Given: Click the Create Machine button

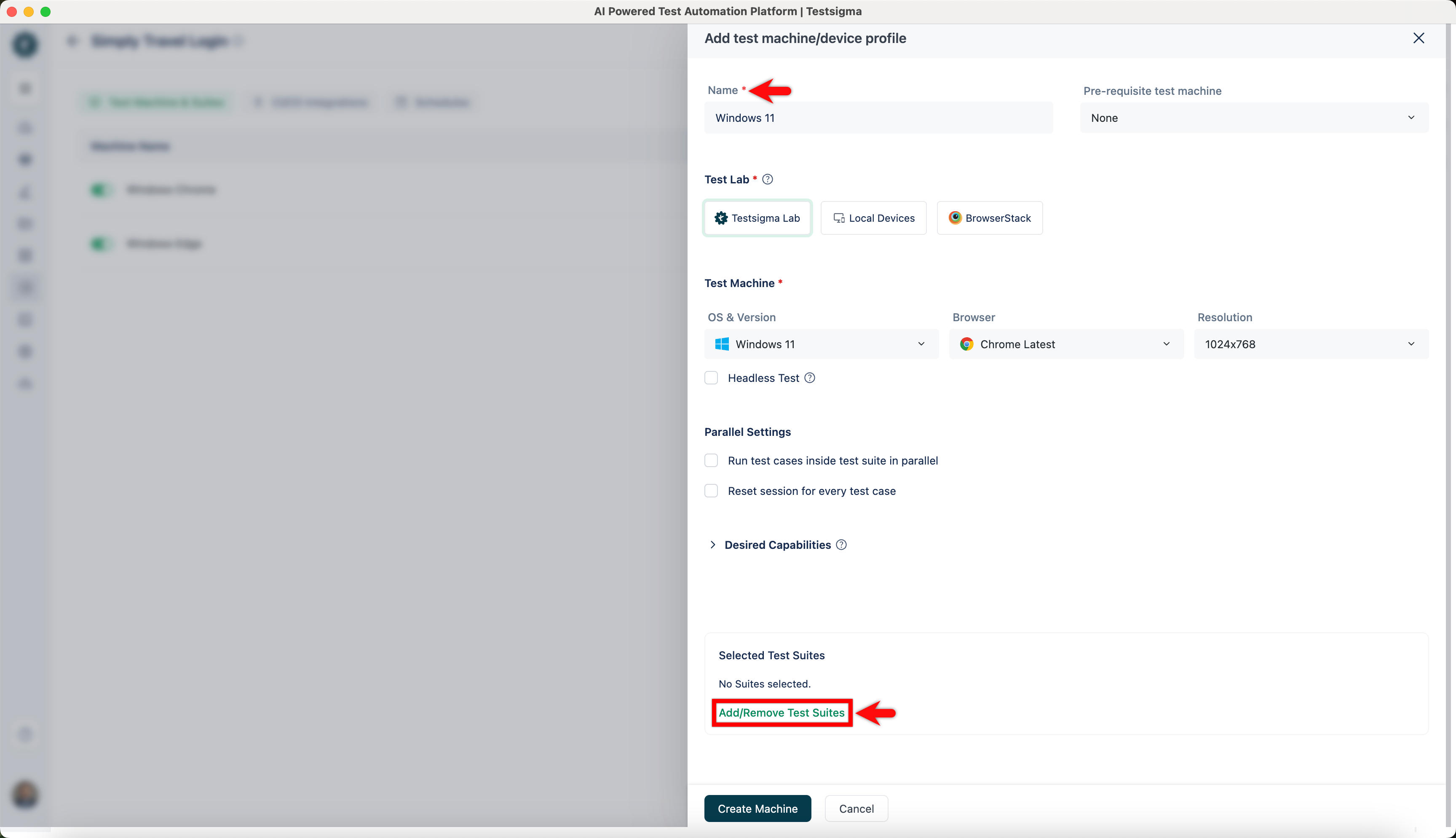Looking at the screenshot, I should pyautogui.click(x=757, y=808).
